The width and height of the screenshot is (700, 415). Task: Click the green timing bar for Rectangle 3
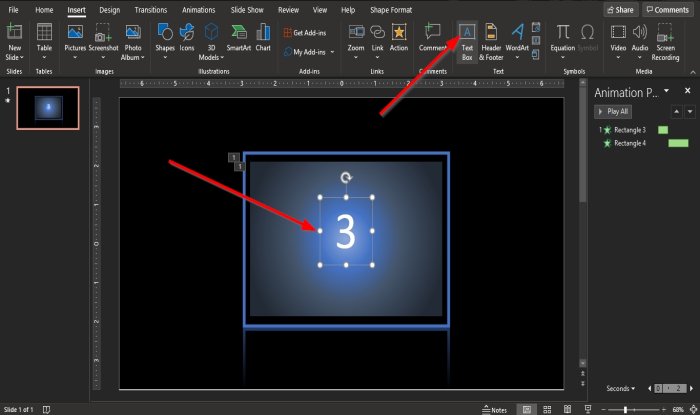tap(663, 130)
